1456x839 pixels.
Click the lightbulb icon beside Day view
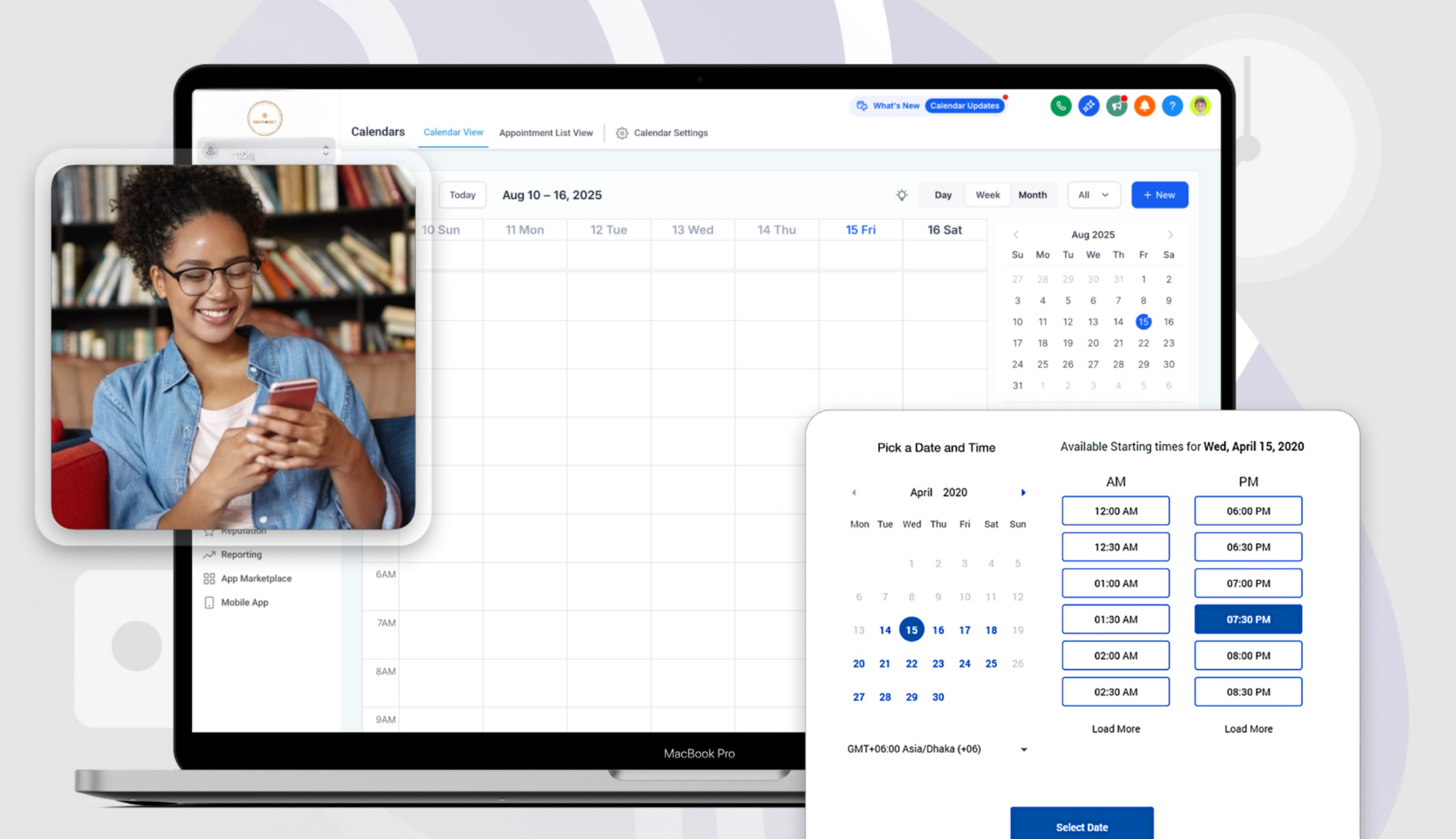click(x=901, y=195)
